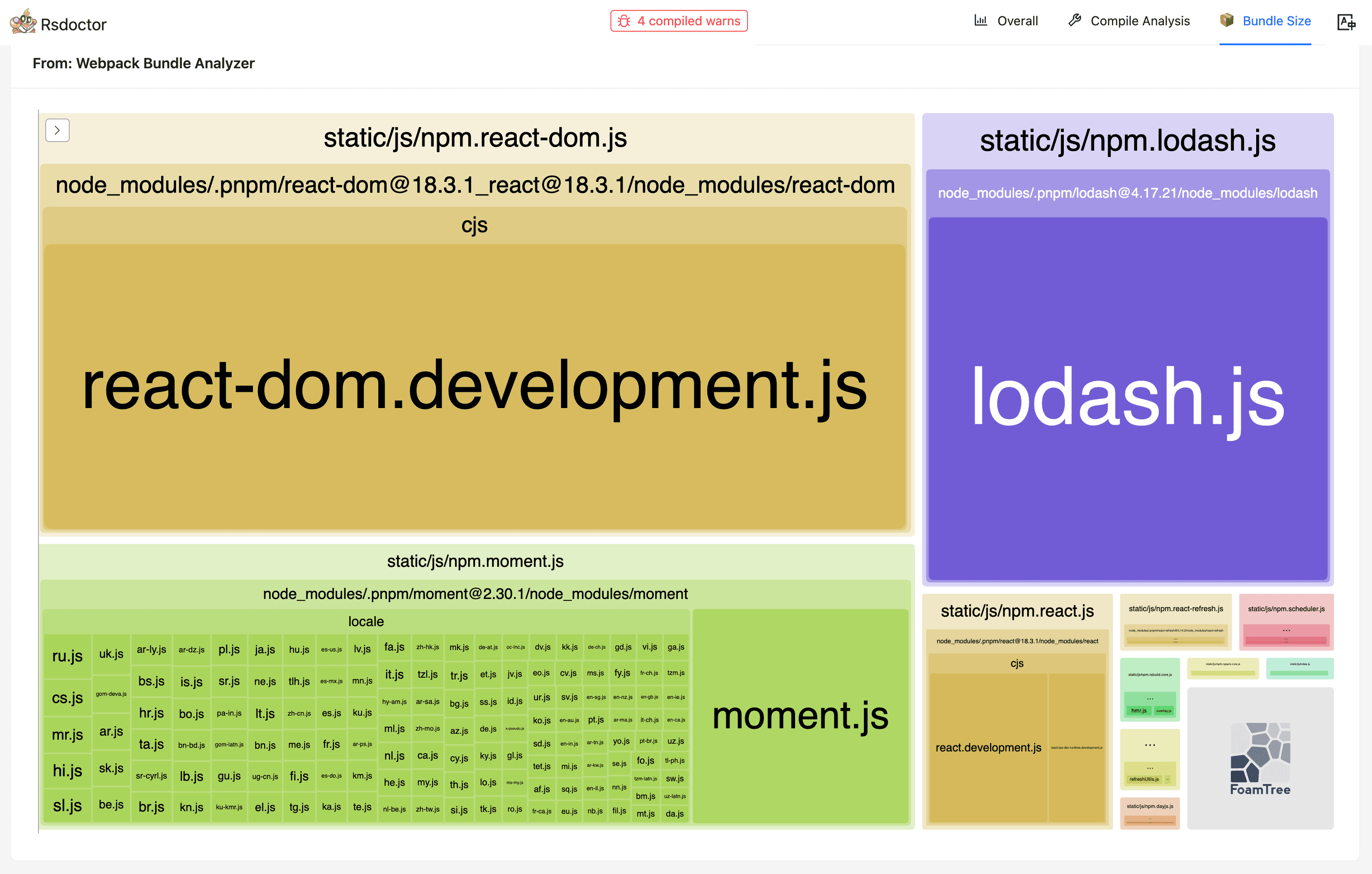
Task: Click the language translate icon
Action: pos(1346,22)
